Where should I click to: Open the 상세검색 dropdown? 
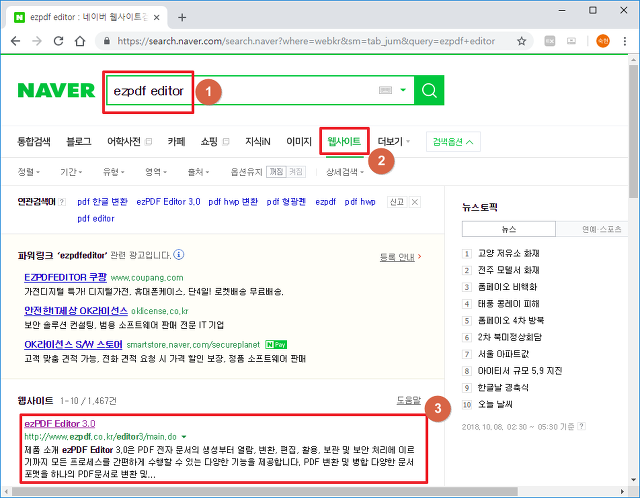point(345,172)
